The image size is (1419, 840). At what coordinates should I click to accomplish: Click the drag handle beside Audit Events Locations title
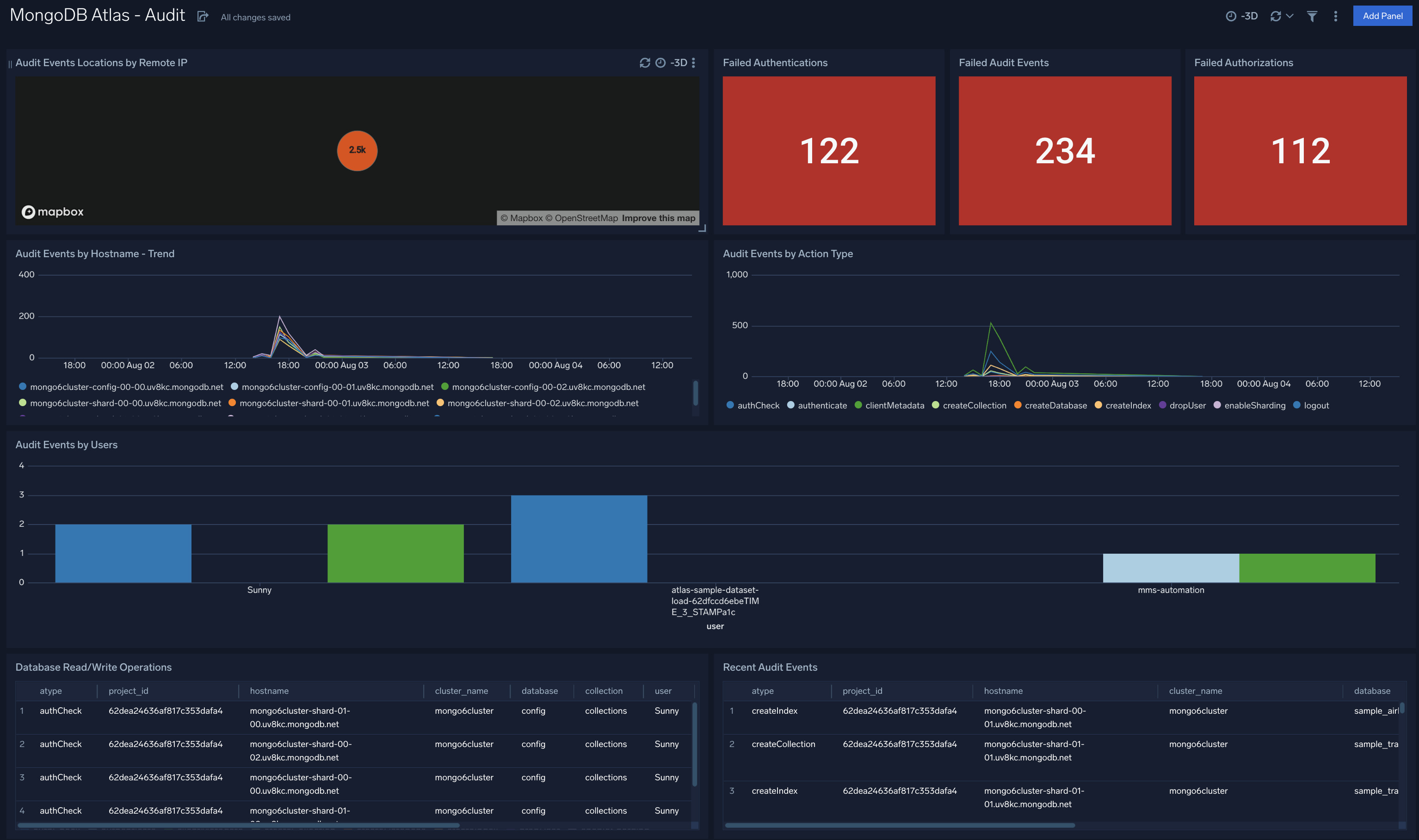pos(10,62)
